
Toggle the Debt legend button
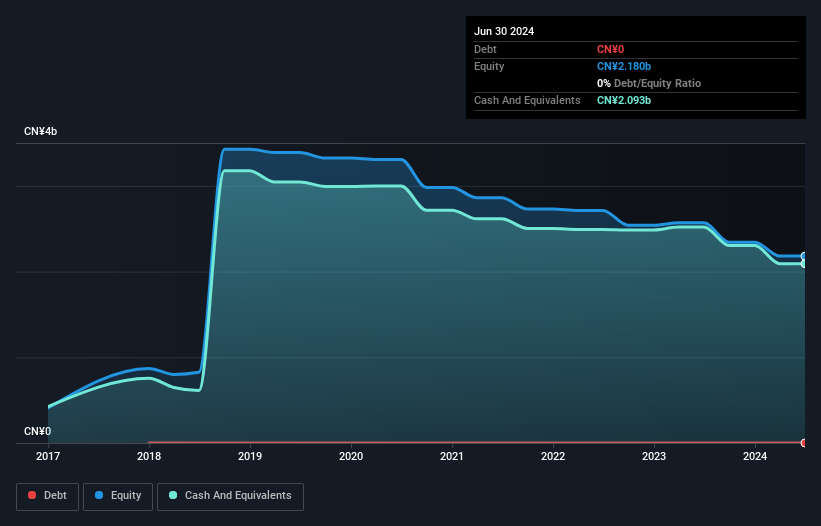click(48, 496)
